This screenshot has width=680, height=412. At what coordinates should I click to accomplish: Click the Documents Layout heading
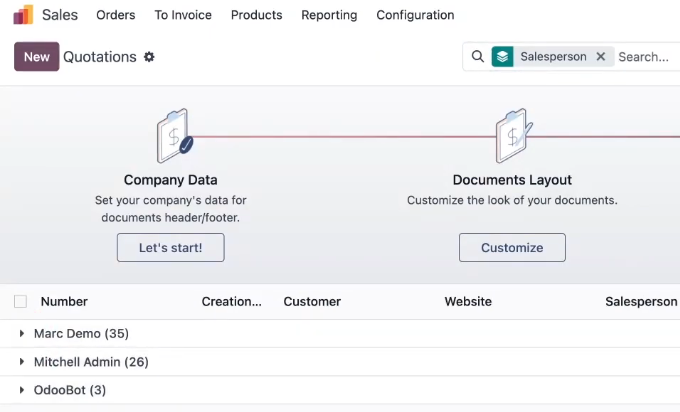512,180
